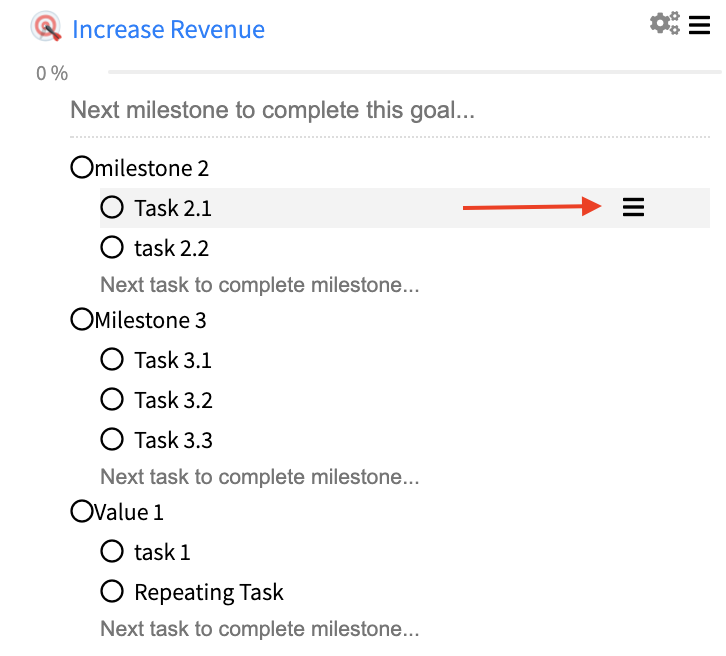The width and height of the screenshot is (726, 656).
Task: Check off Task 3.1 circle
Action: point(112,359)
